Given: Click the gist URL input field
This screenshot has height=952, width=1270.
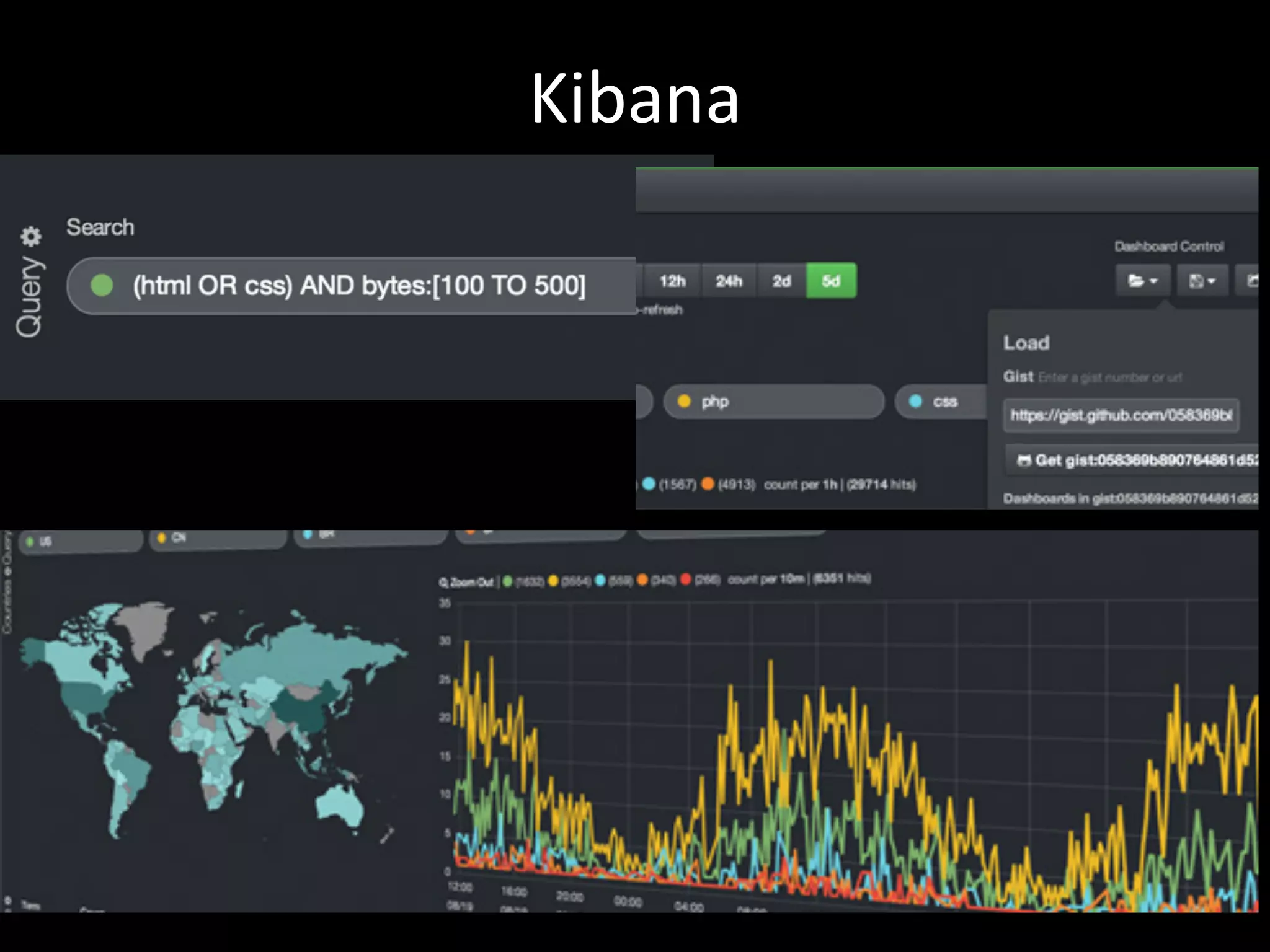Looking at the screenshot, I should point(1121,415).
